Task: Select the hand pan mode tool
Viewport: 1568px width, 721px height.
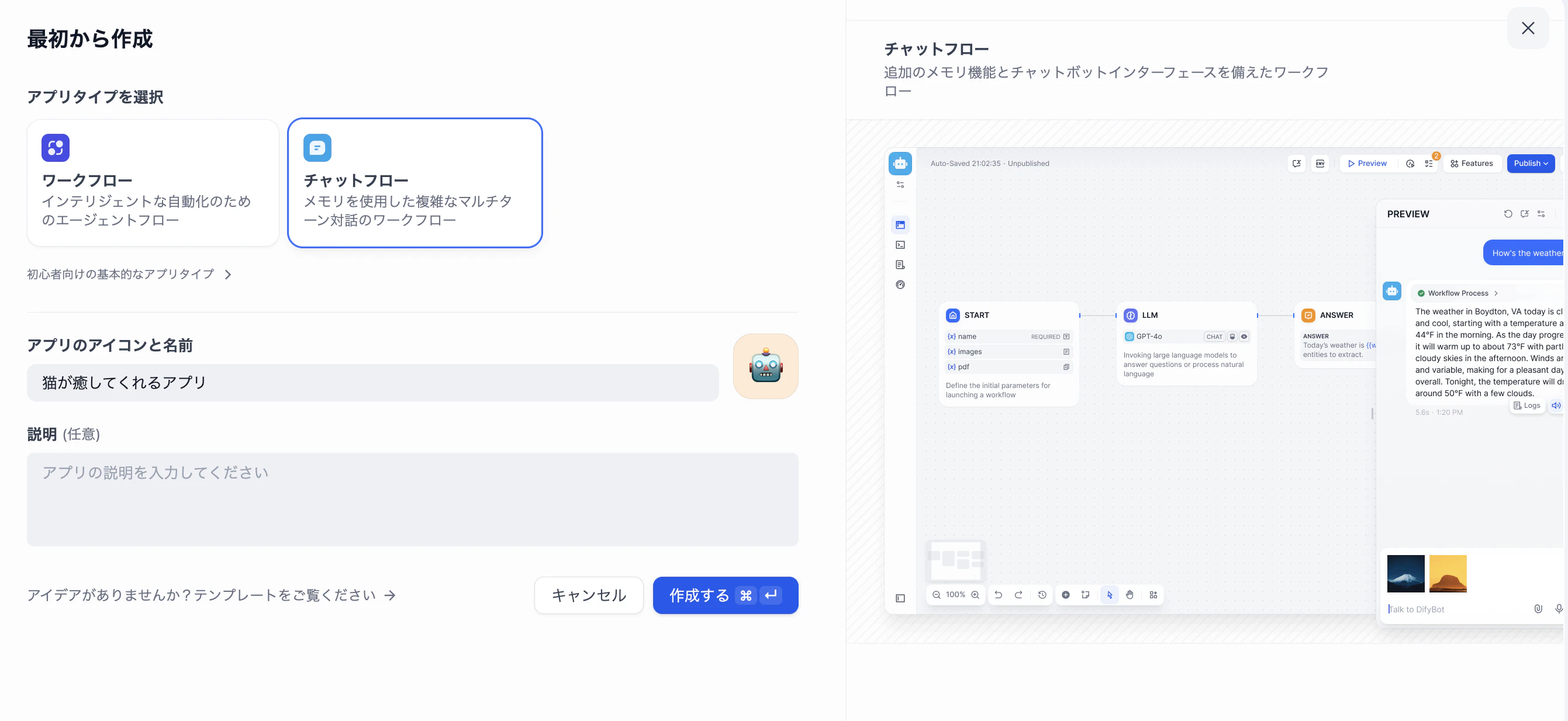Action: click(x=1130, y=594)
